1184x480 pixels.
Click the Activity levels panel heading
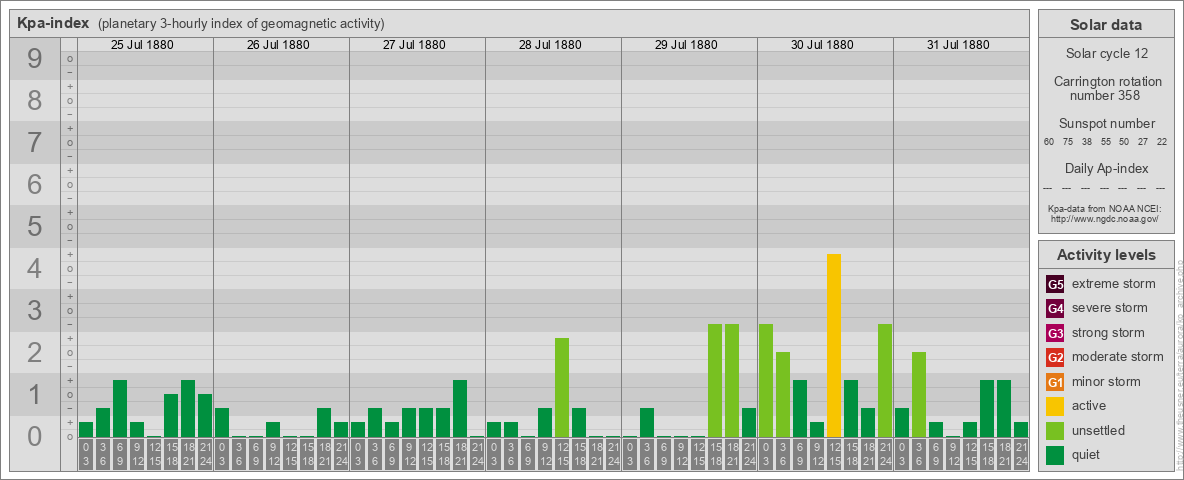1105,255
